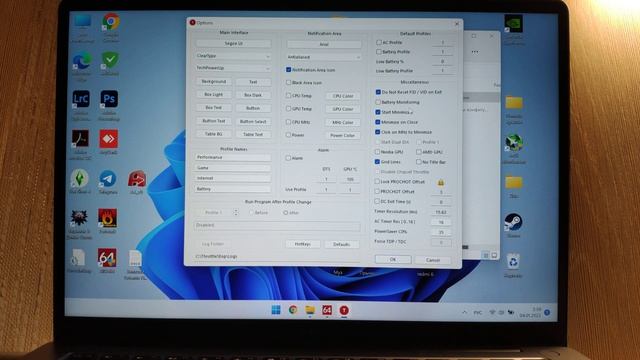Show hidden icons in the system tray

click(x=464, y=313)
